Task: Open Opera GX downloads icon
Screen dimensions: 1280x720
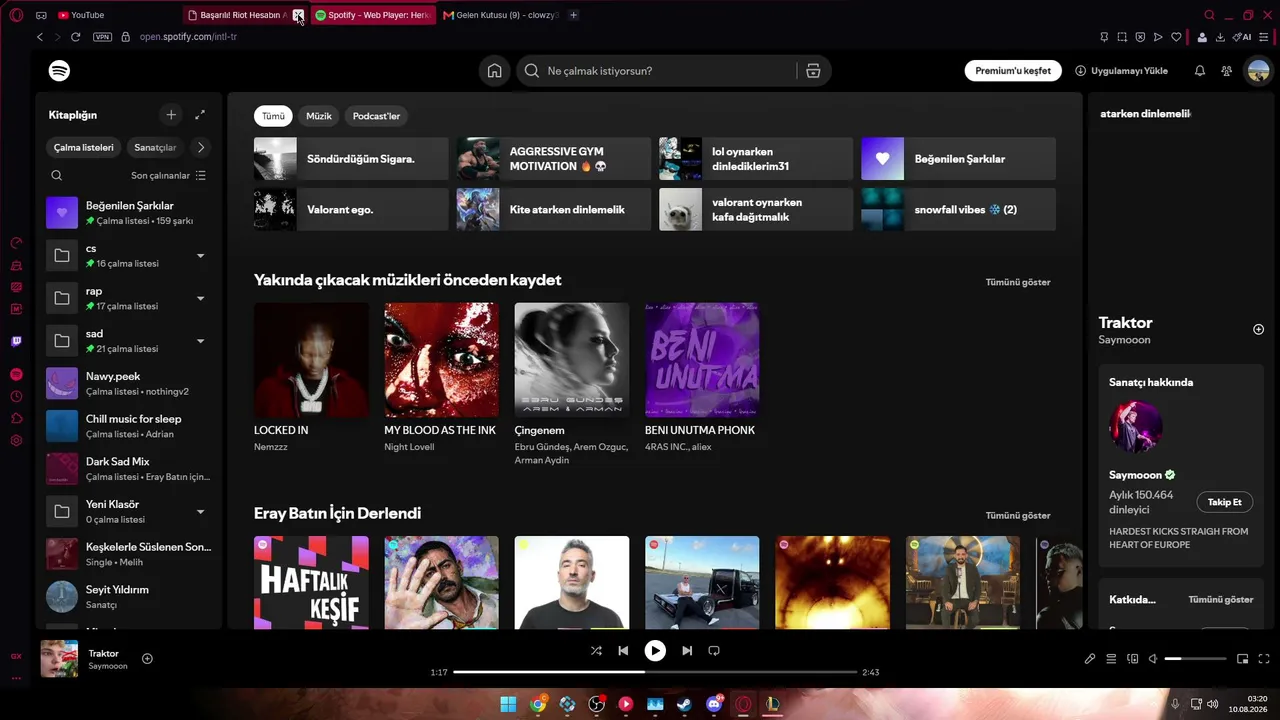Action: 1220,37
